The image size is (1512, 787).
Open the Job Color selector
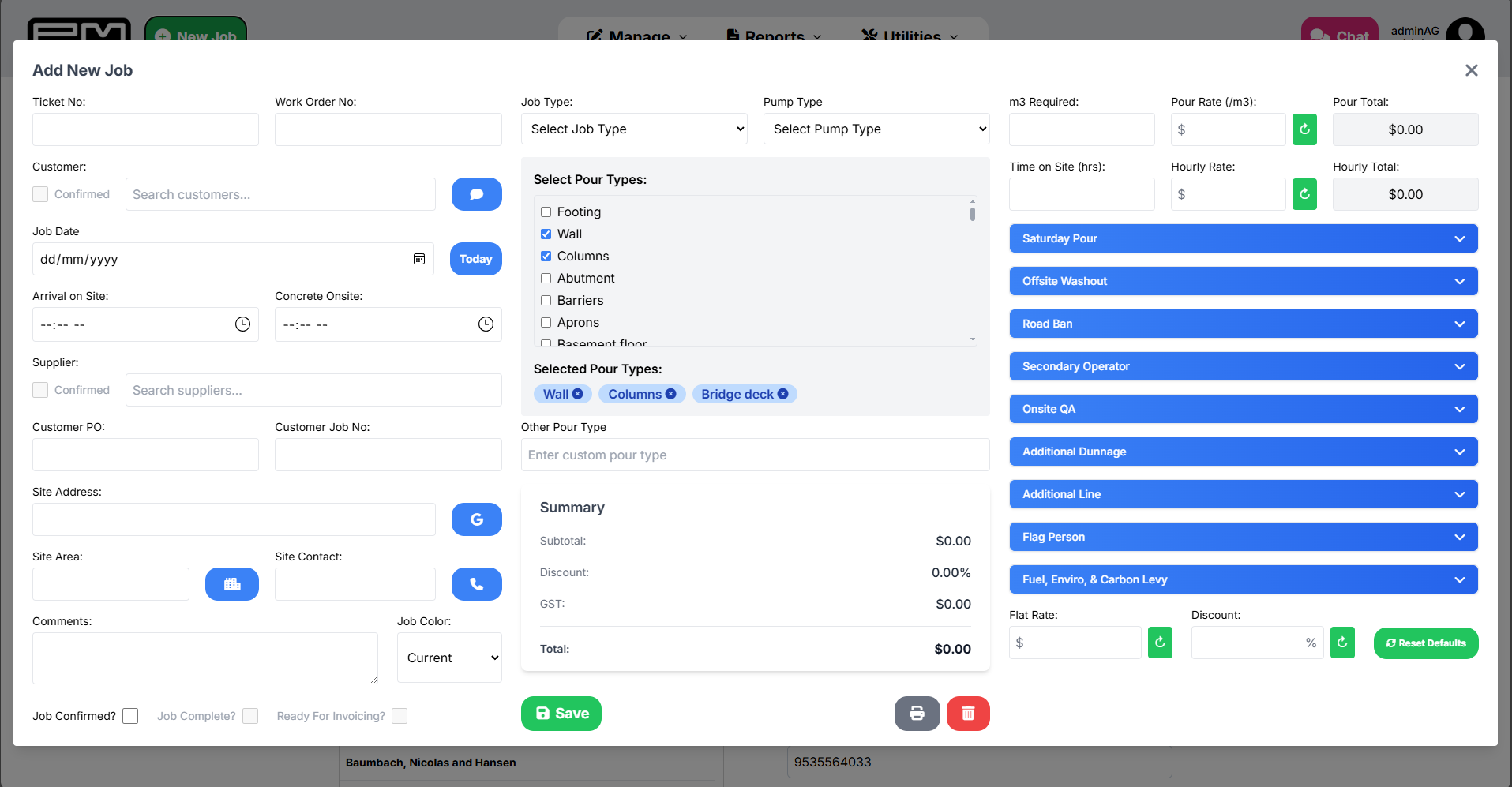[450, 658]
